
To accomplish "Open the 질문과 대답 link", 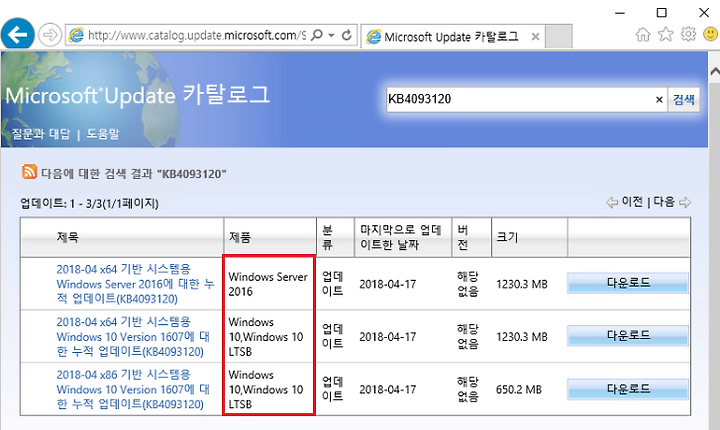I will tap(41, 134).
